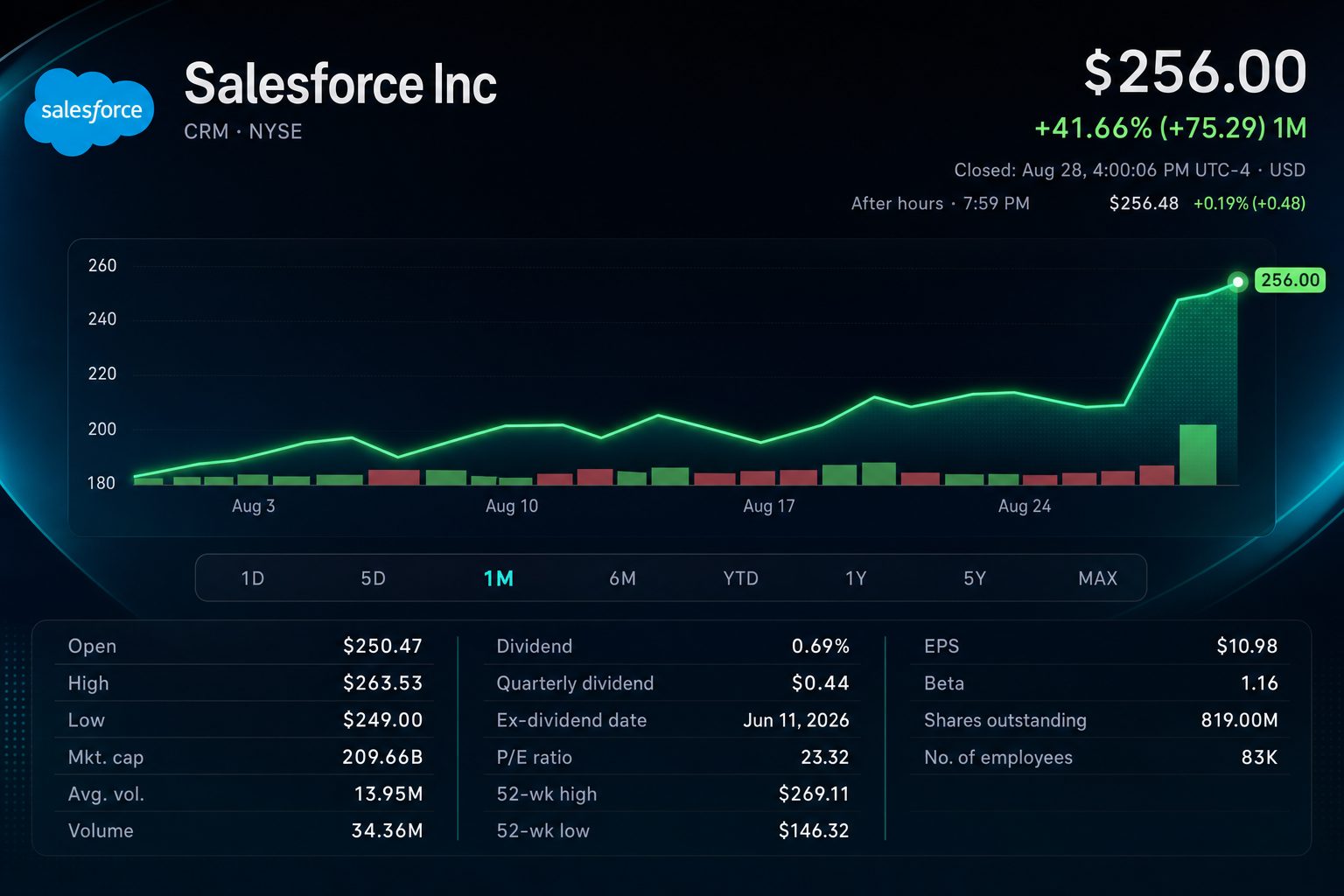
Task: Click the Beta value 1.16
Action: (x=1259, y=683)
